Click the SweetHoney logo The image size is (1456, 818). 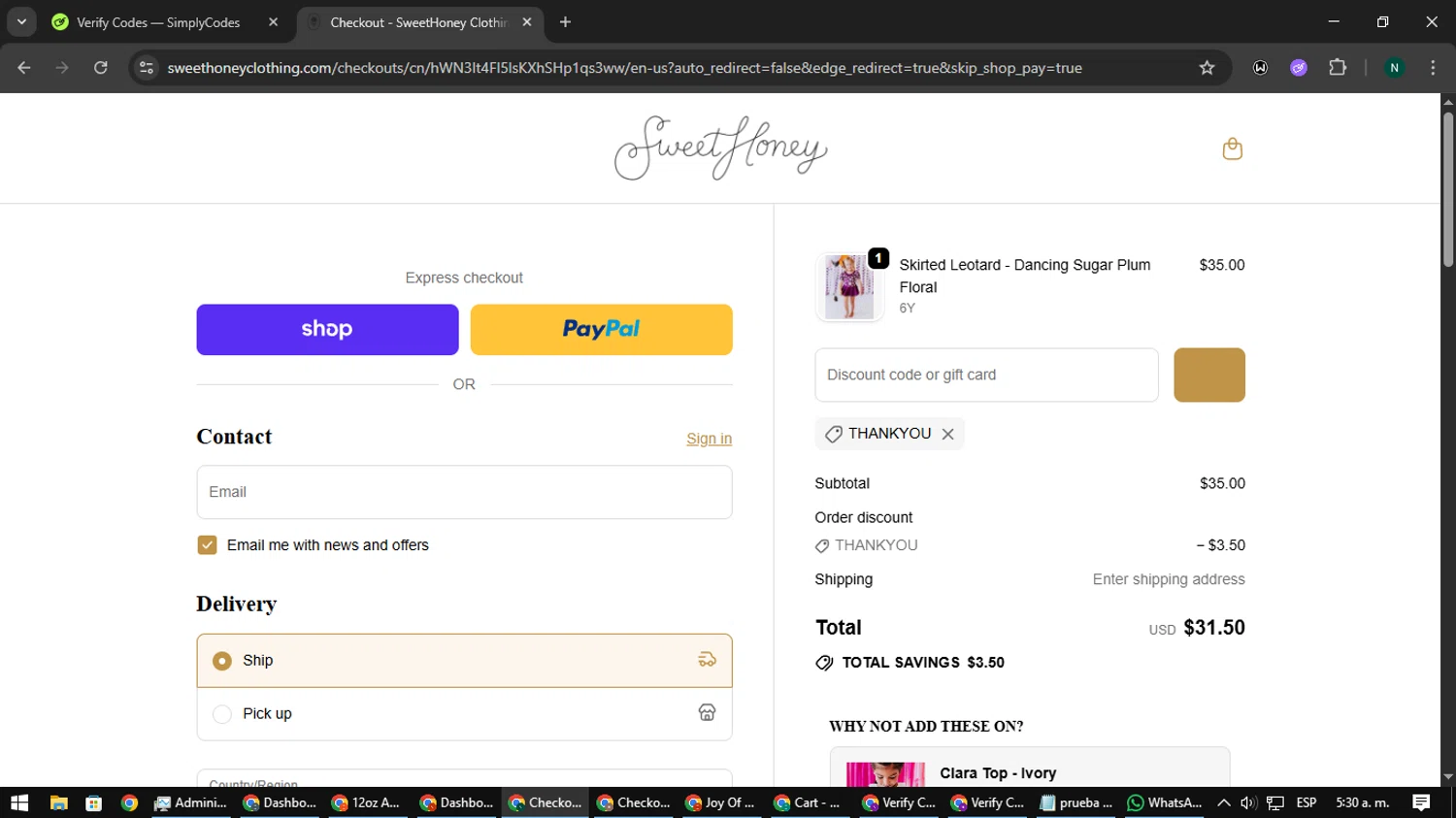coord(720,147)
